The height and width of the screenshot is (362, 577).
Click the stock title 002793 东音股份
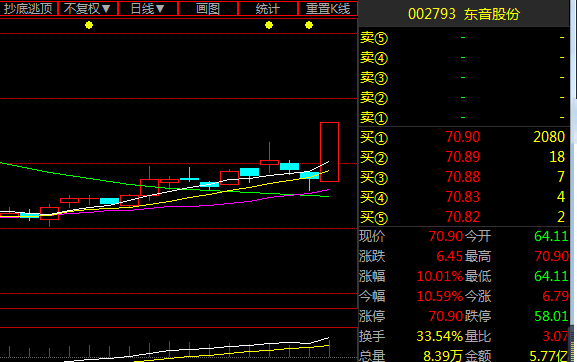464,14
